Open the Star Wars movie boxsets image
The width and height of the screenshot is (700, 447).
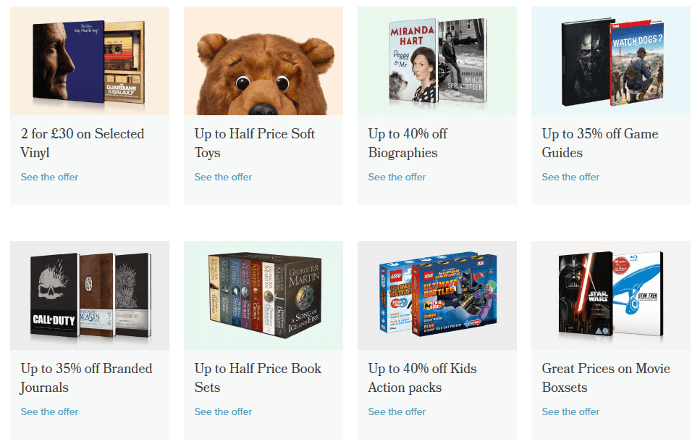[611, 295]
